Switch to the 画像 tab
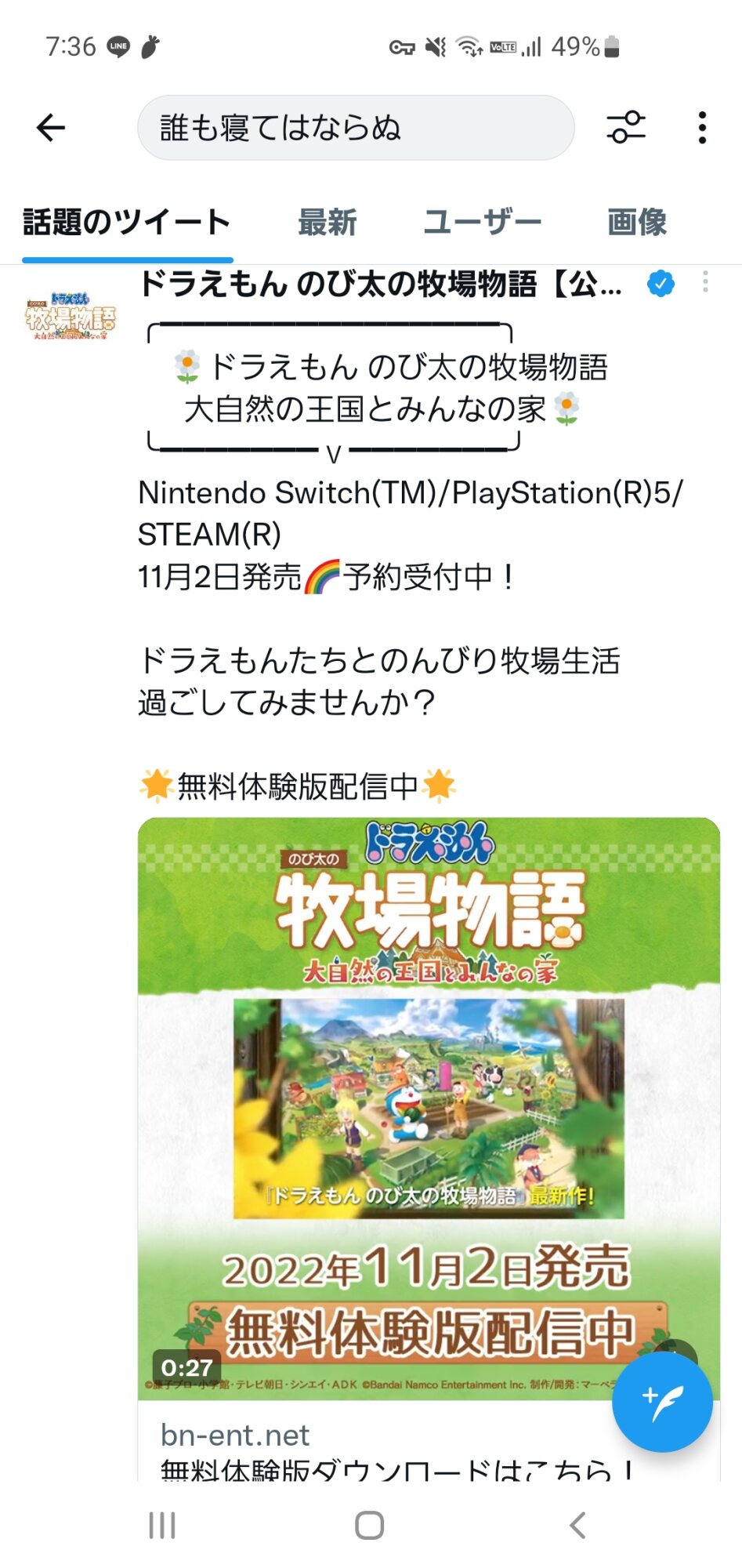The width and height of the screenshot is (742, 1568). pyautogui.click(x=637, y=223)
